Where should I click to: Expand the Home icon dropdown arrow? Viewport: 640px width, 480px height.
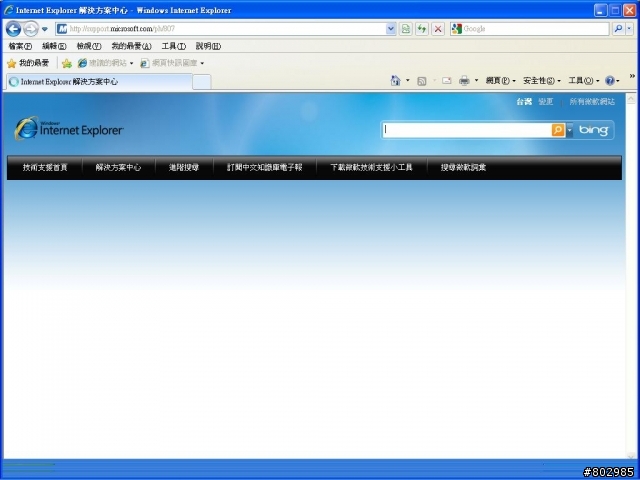(407, 80)
